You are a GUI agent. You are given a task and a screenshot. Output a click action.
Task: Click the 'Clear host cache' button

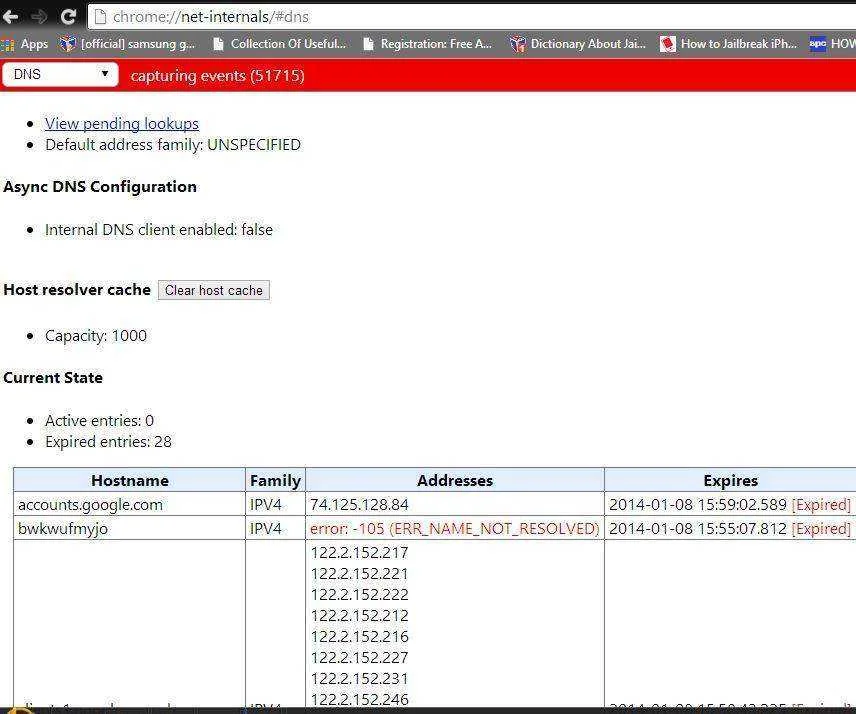click(x=213, y=290)
